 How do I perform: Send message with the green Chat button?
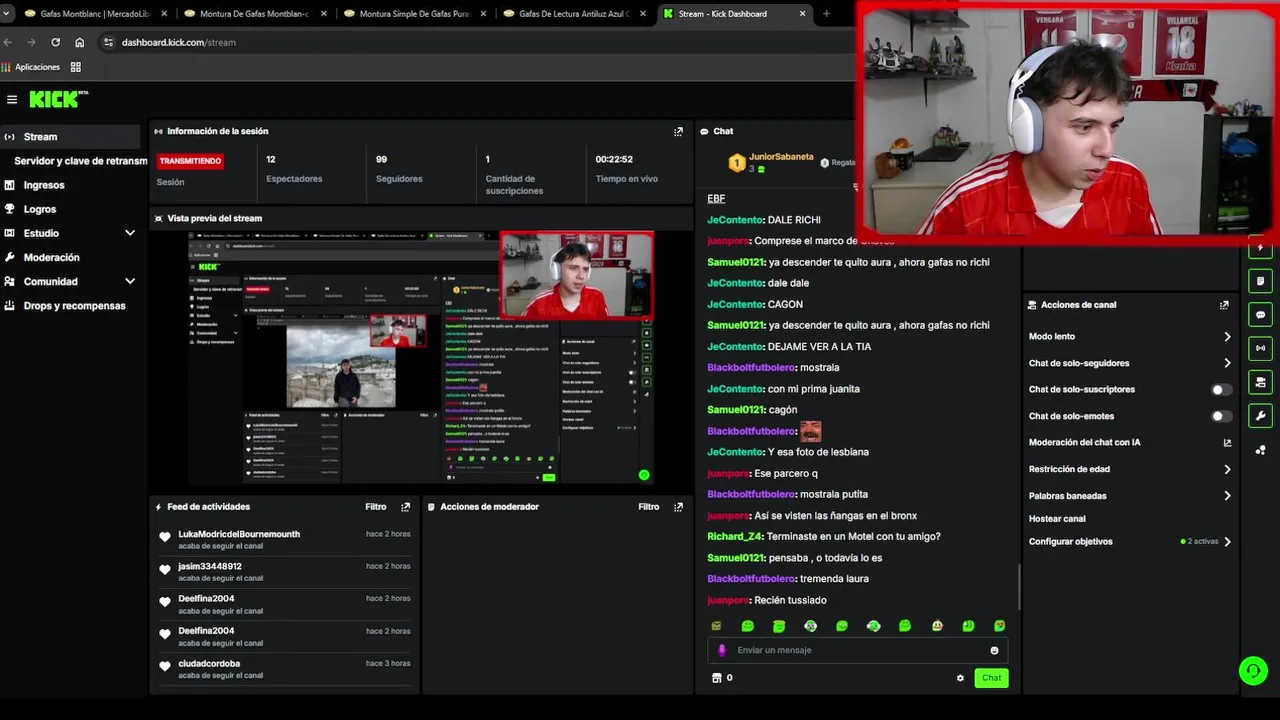(991, 678)
